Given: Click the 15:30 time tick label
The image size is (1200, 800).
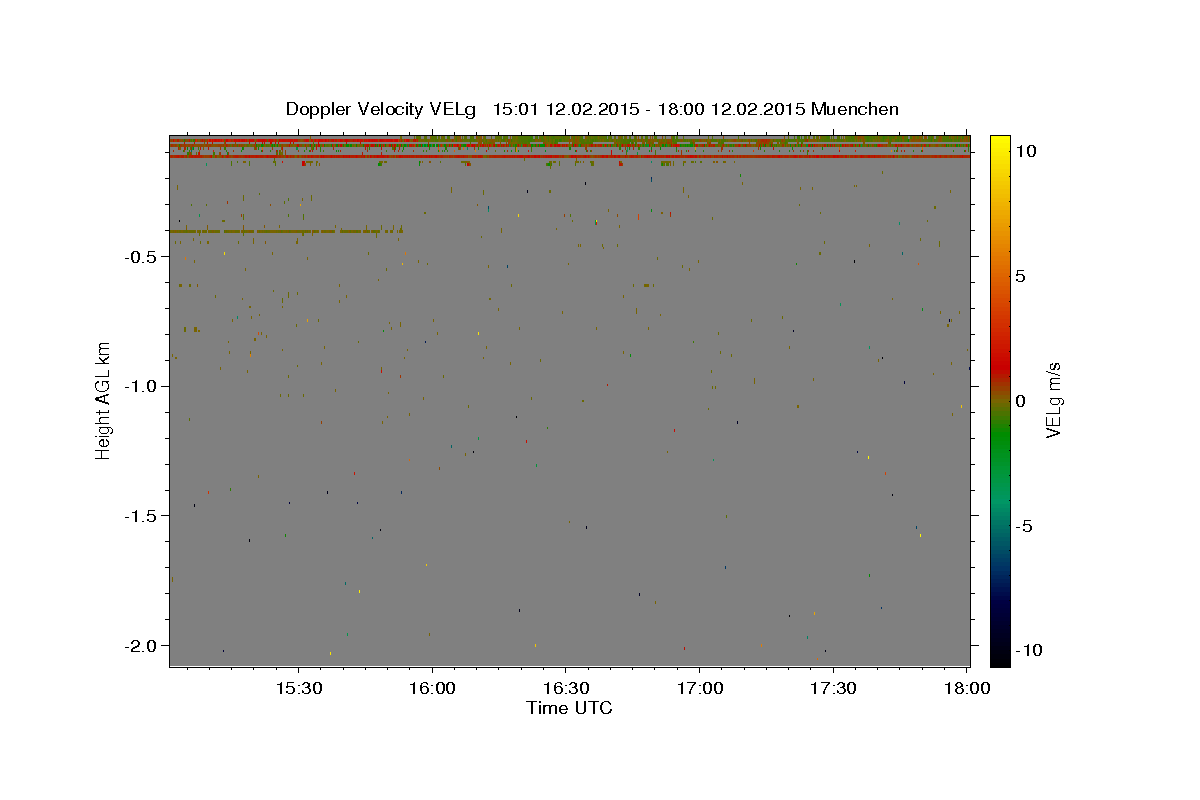Looking at the screenshot, I should 298,688.
